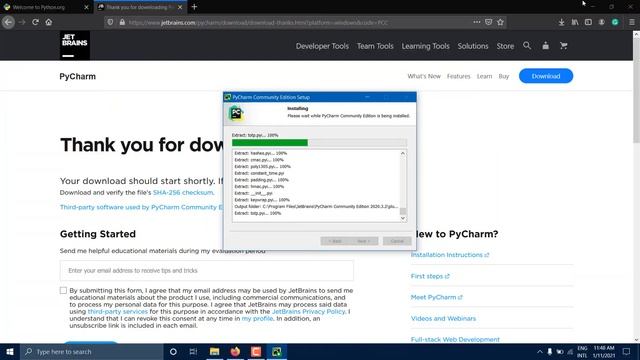
Task: Open the my profile link
Action: [257, 318]
